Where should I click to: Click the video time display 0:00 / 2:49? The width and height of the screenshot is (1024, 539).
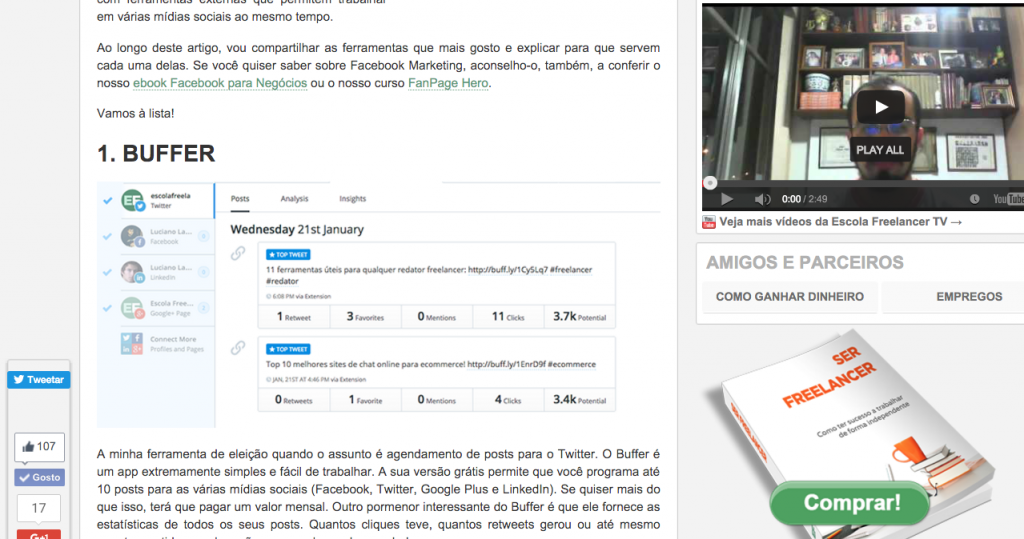pos(804,199)
